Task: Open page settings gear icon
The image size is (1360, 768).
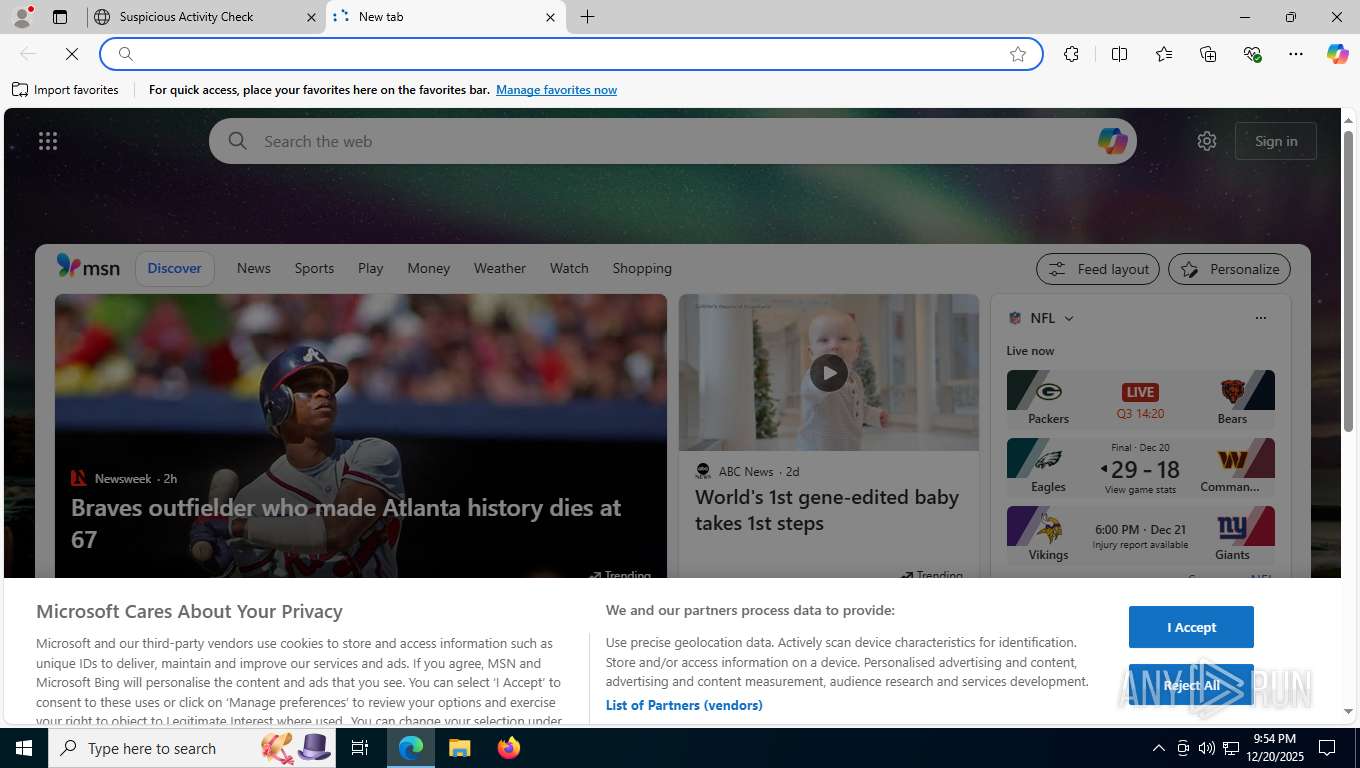Action: pos(1207,141)
